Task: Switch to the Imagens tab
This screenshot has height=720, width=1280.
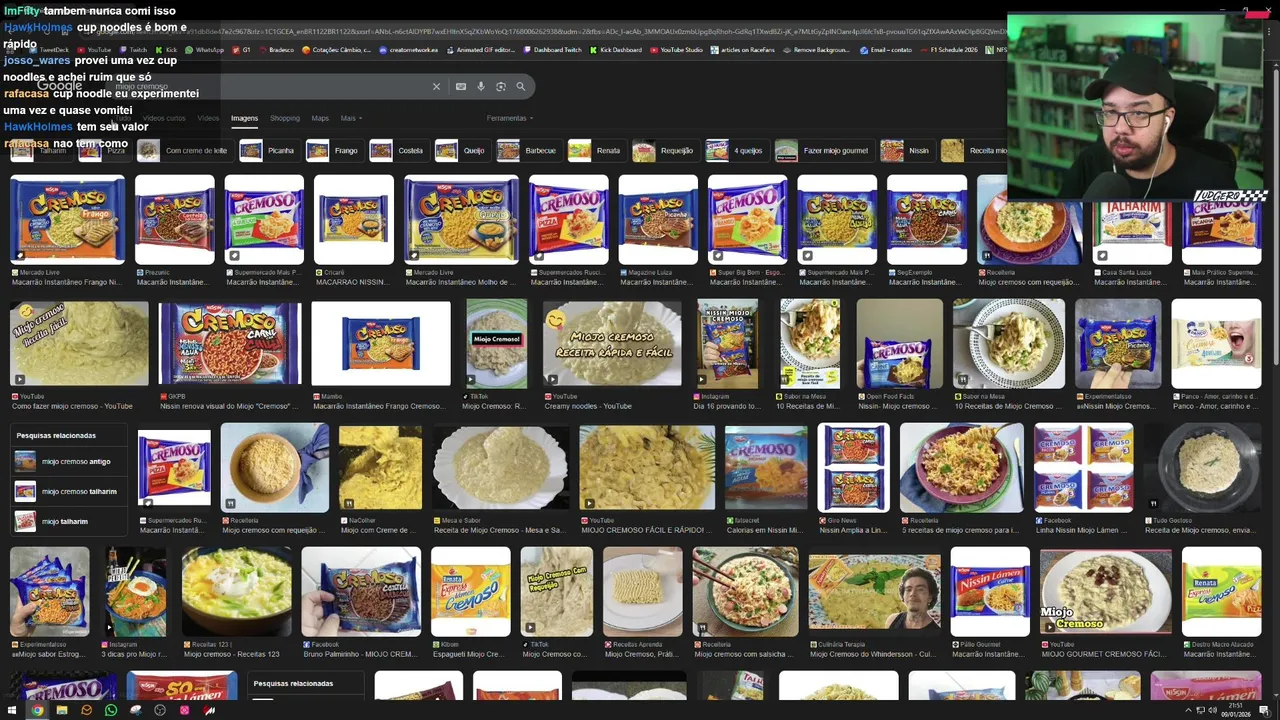Action: [x=244, y=118]
